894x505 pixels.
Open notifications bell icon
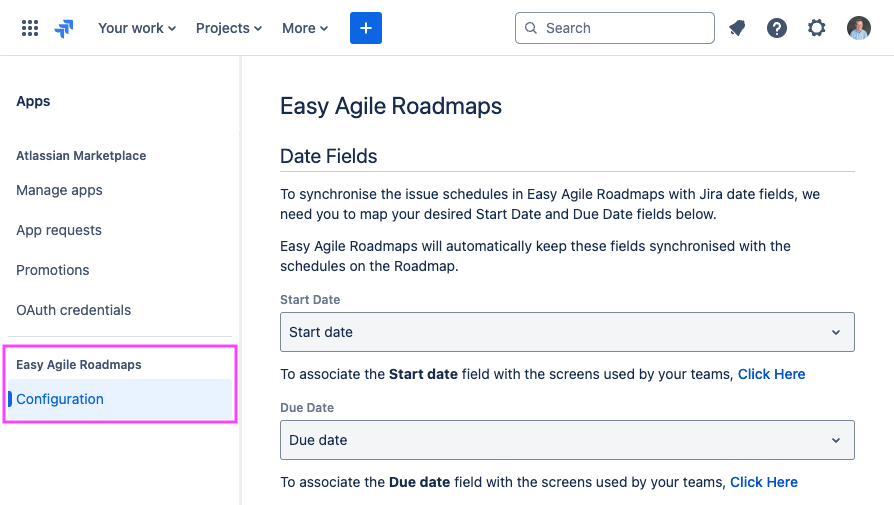pos(737,28)
